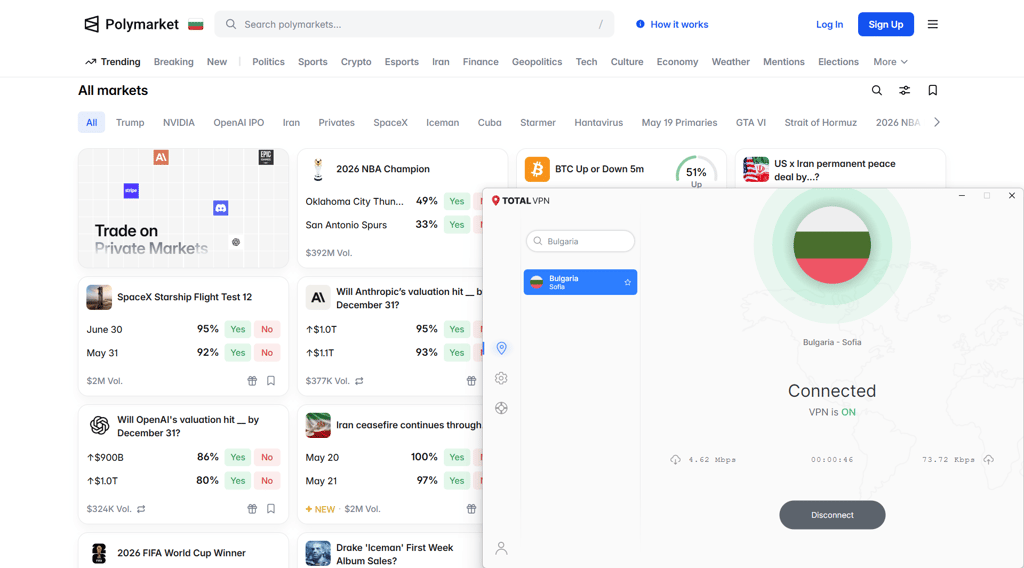Select the All topic chip

point(91,122)
